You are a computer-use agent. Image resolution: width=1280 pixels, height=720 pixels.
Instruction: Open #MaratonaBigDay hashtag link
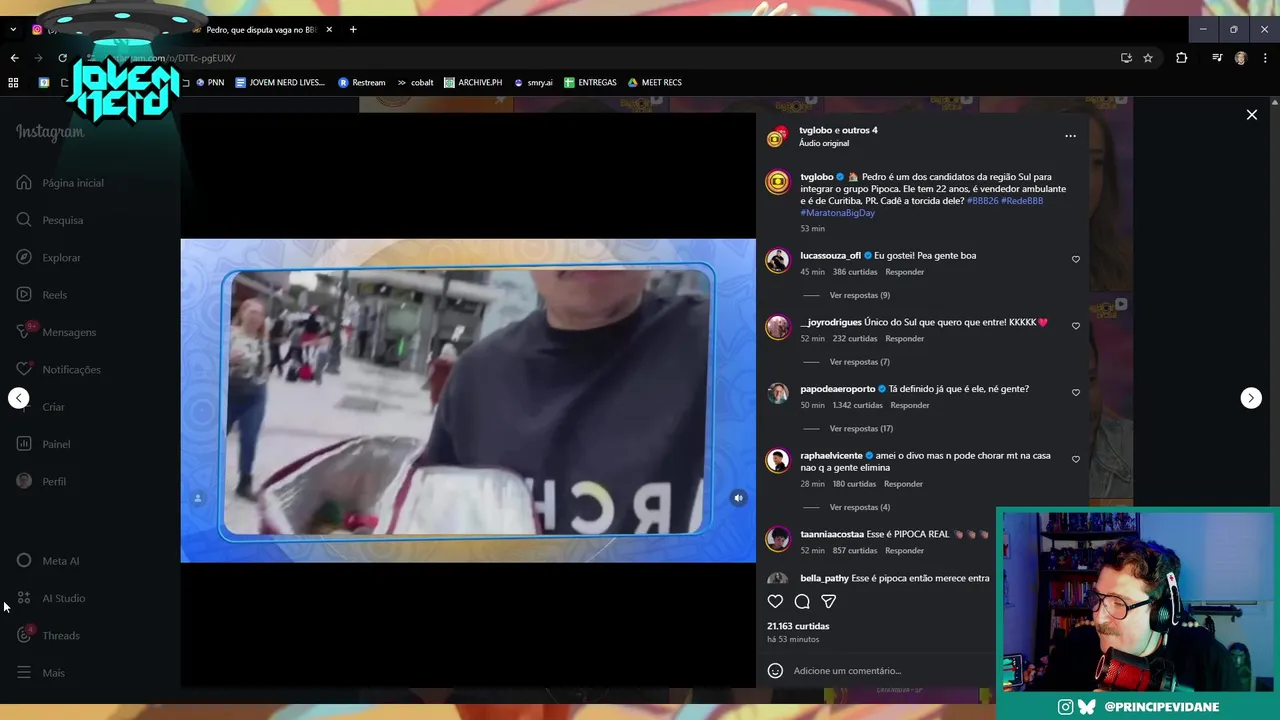coord(838,213)
